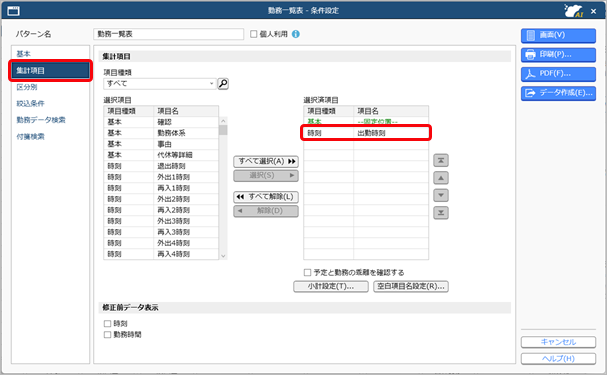Click すべて解除(L) button
The image size is (607, 375).
tap(266, 197)
